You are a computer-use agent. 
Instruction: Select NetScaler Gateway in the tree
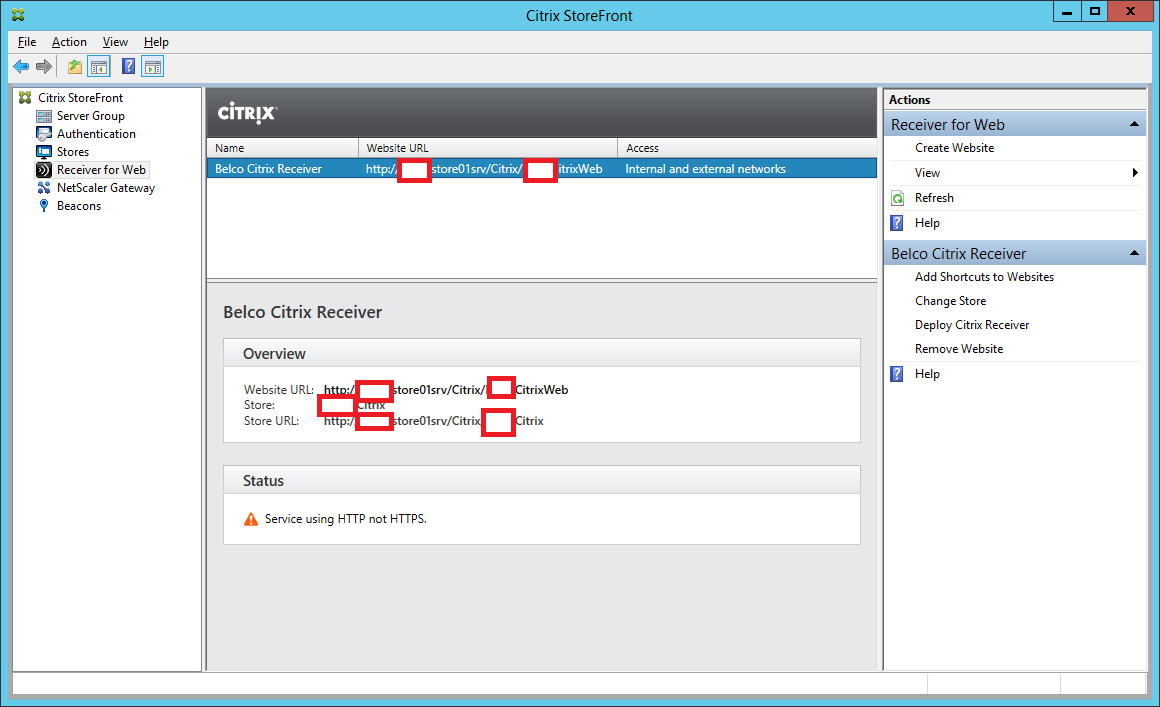point(106,188)
